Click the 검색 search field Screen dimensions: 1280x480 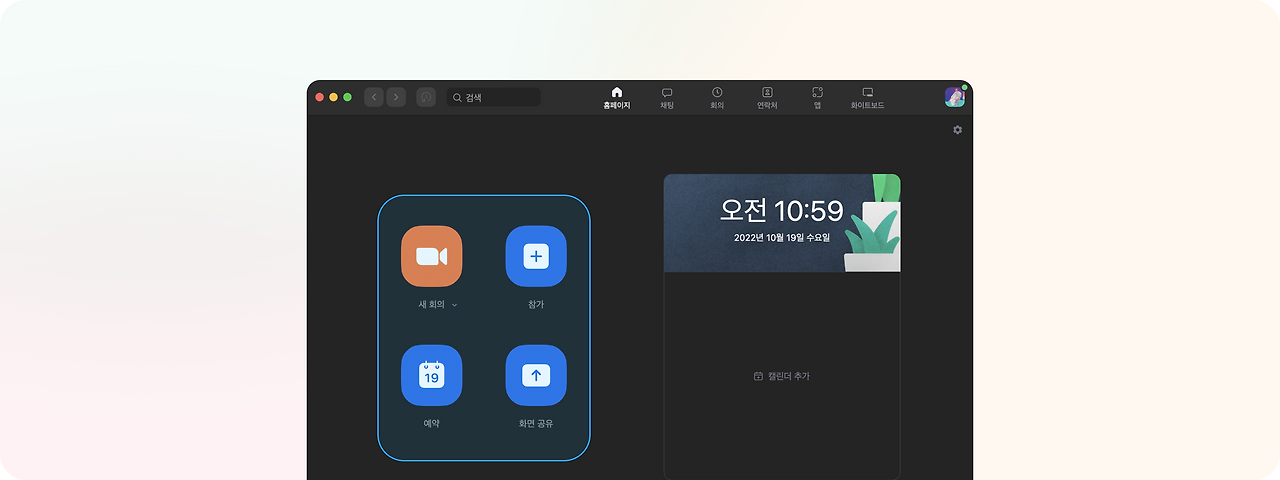(x=494, y=97)
